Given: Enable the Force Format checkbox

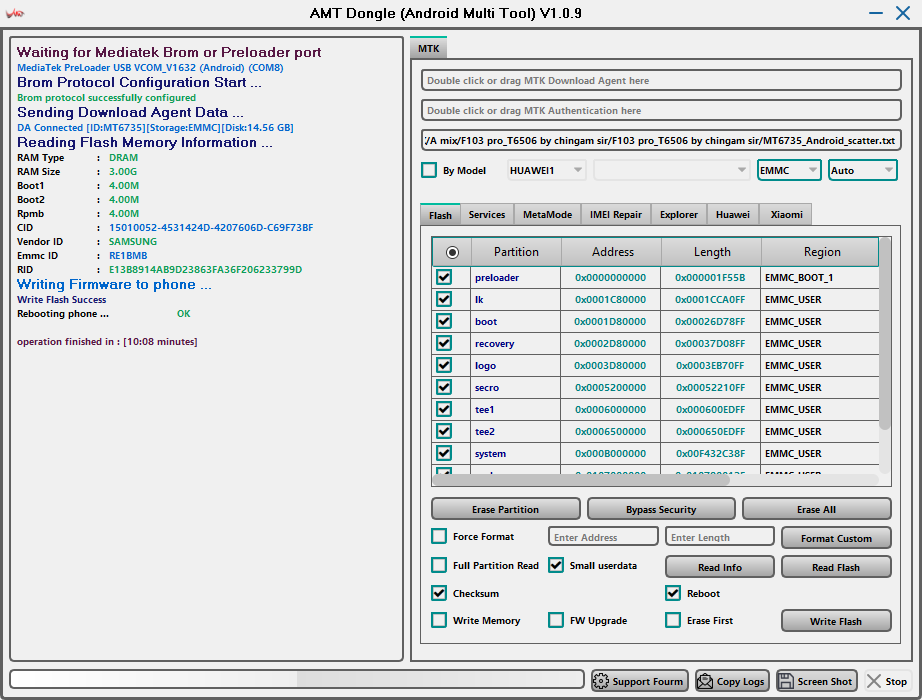Looking at the screenshot, I should coord(439,536).
